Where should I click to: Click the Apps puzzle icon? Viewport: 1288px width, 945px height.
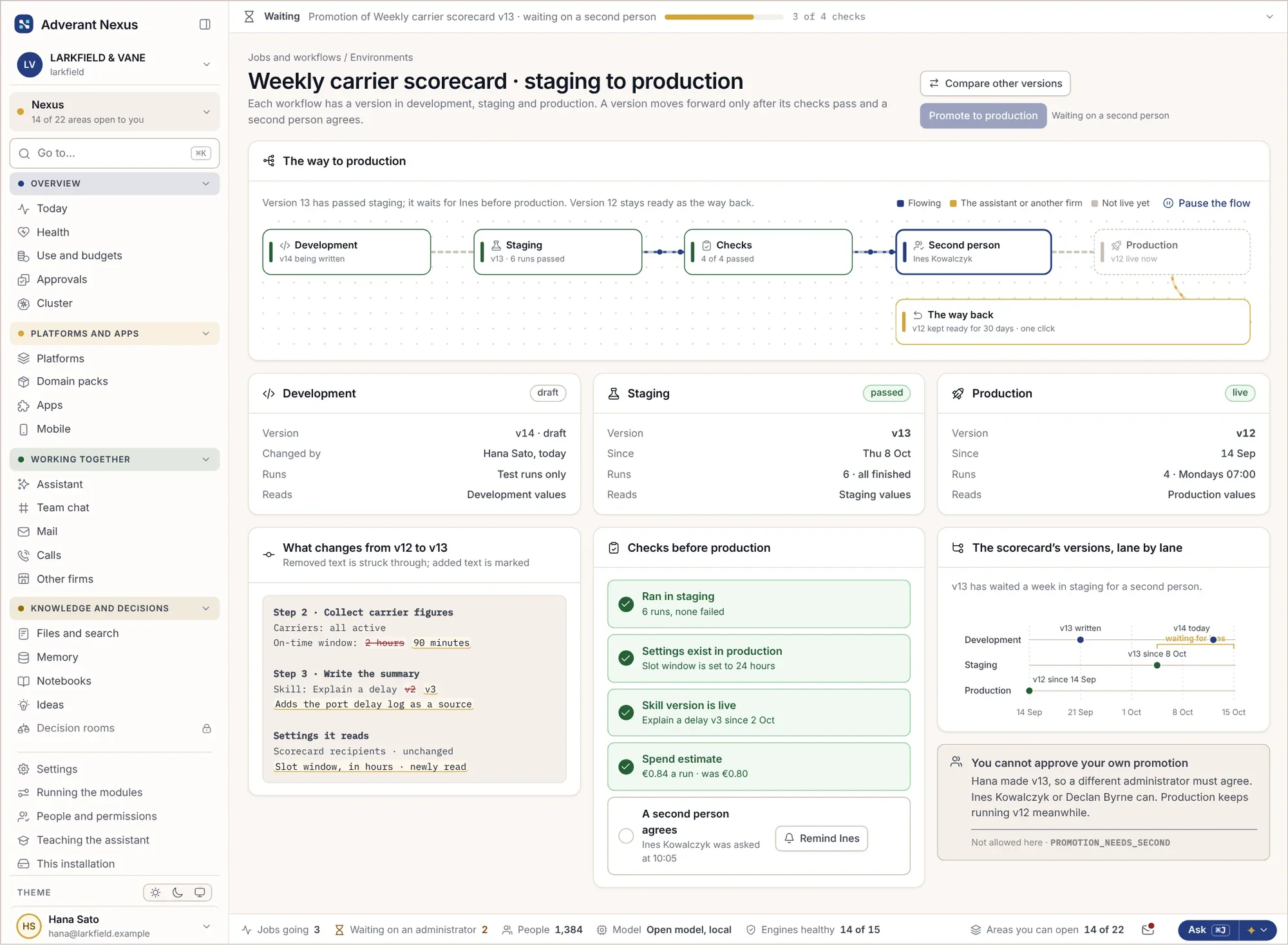pyautogui.click(x=24, y=406)
